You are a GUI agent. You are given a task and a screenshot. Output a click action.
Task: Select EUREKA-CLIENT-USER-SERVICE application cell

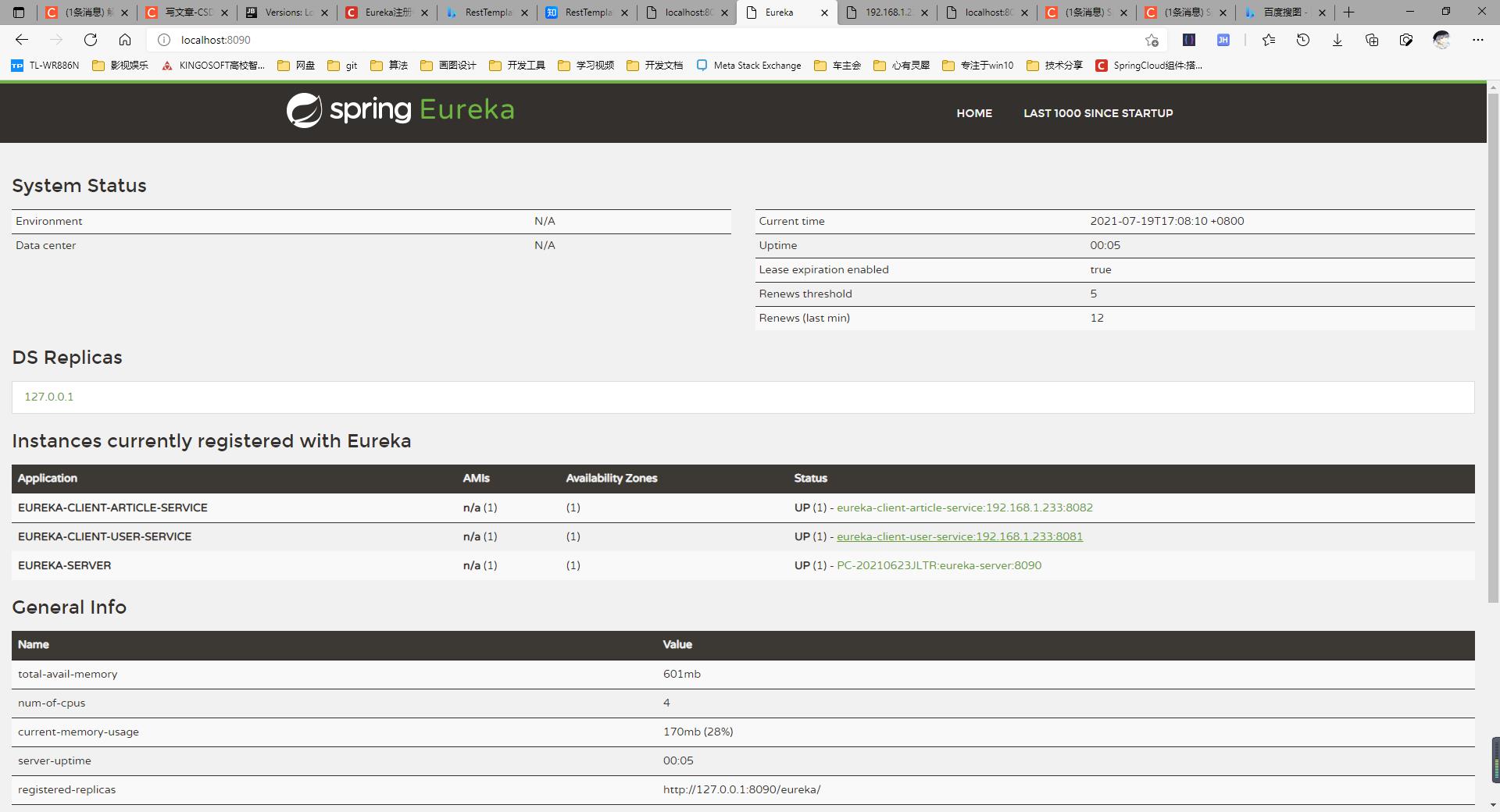(105, 536)
